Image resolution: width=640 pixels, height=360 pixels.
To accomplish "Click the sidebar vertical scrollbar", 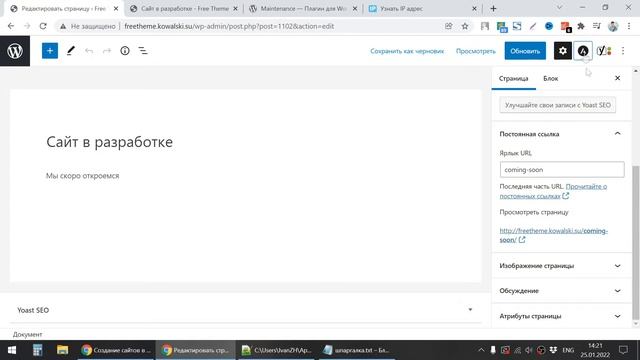I will pyautogui.click(x=636, y=241).
